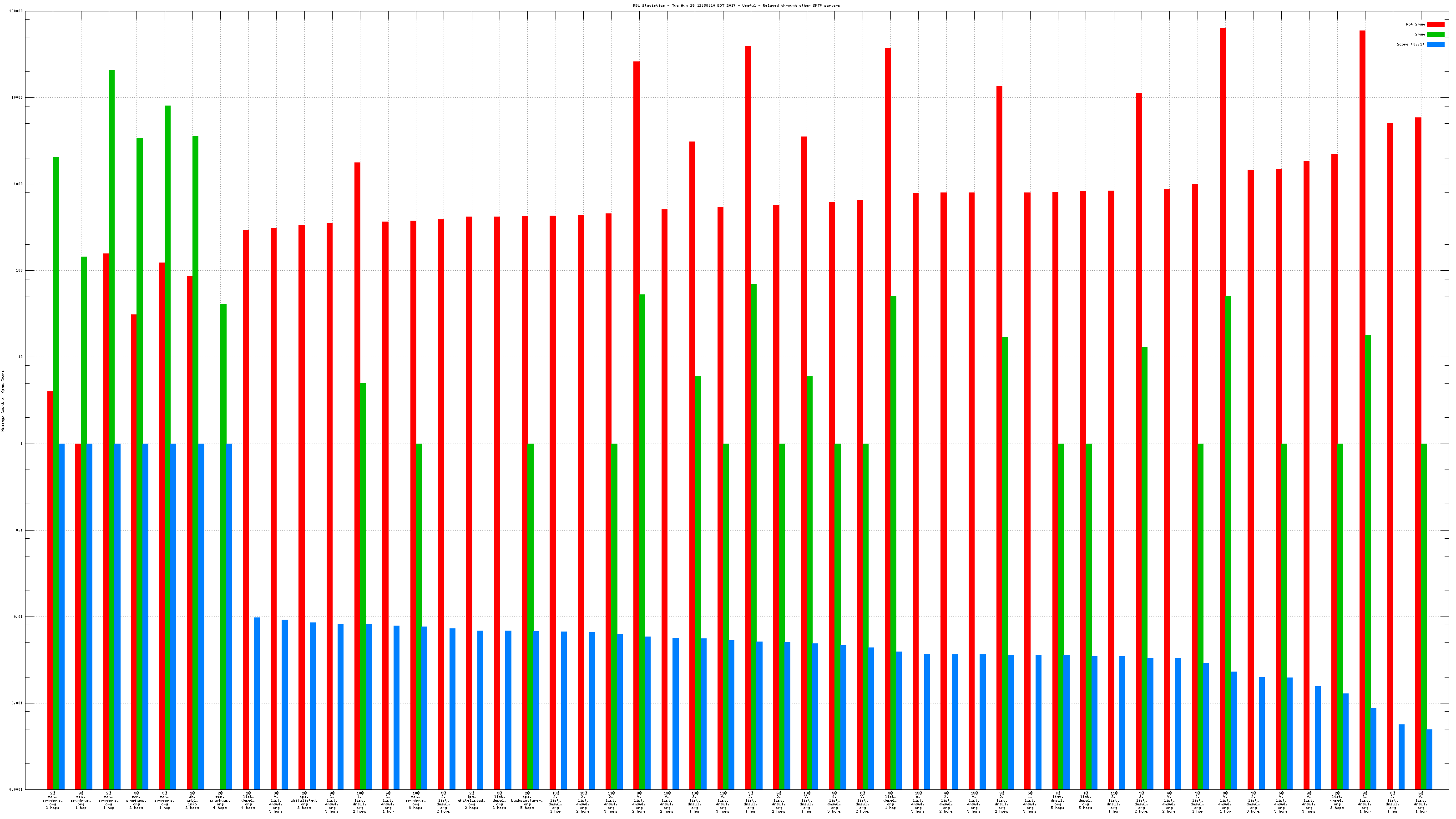Click the zen.spamhaus.org 6 hops axis label
Image resolution: width=1456 pixels, height=819 pixels.
tap(415, 800)
